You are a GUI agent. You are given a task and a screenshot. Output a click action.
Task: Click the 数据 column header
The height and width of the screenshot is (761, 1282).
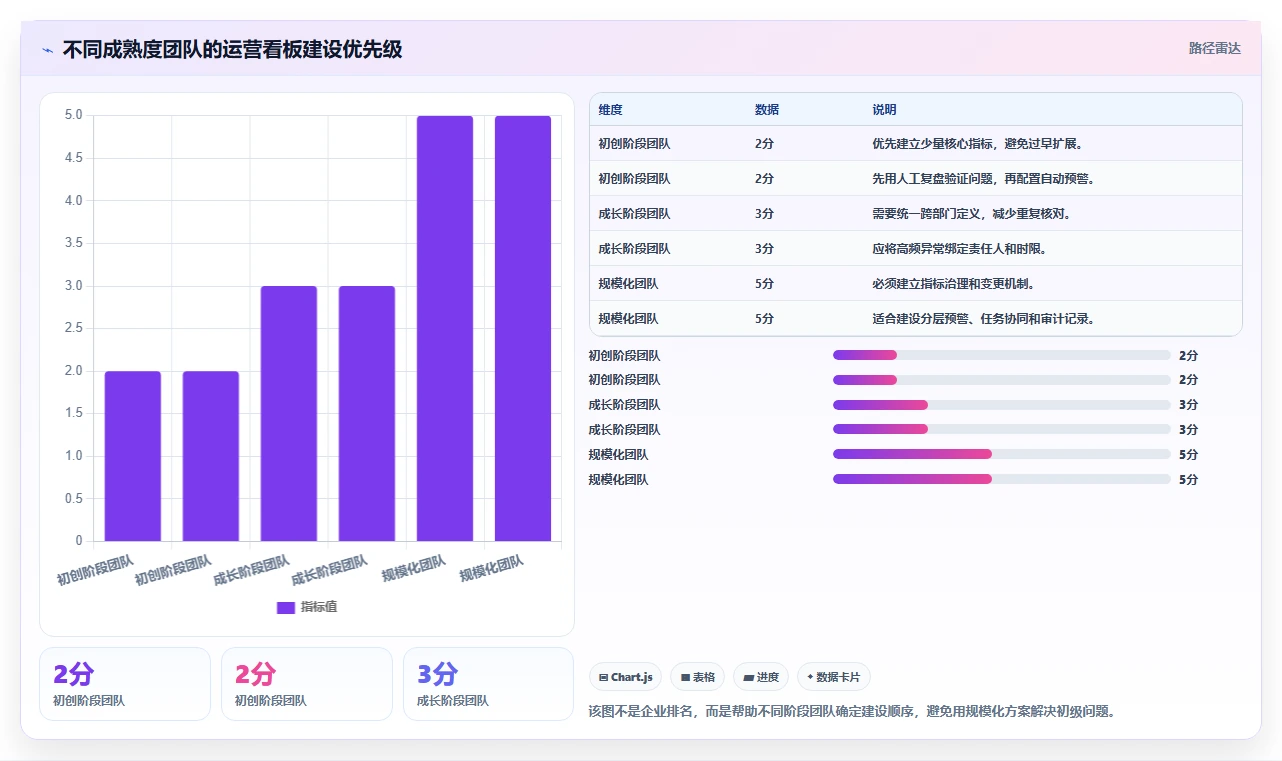767,110
